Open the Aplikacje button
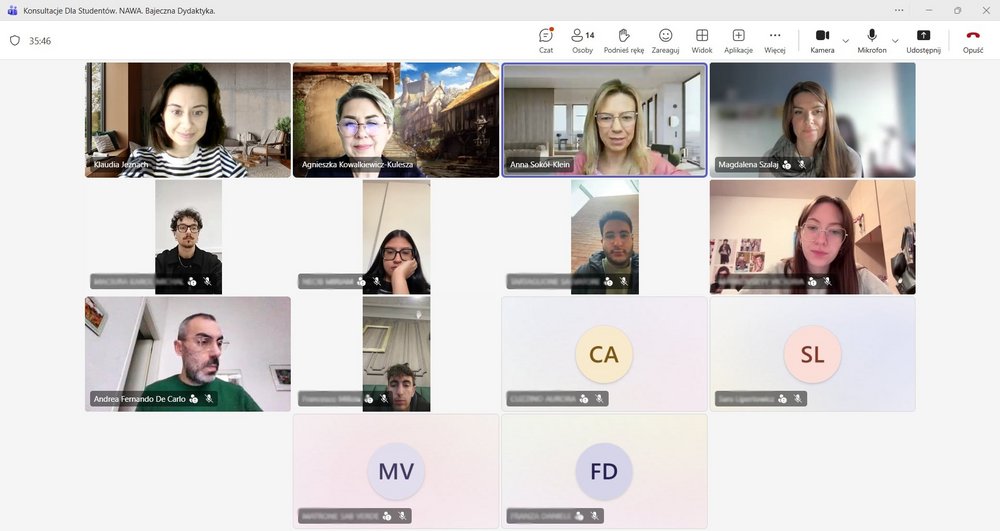Viewport: 1000px width, 531px height. click(x=739, y=41)
